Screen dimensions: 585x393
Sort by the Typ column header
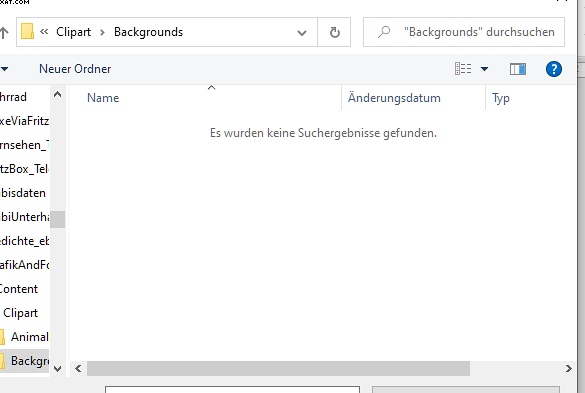(x=501, y=99)
